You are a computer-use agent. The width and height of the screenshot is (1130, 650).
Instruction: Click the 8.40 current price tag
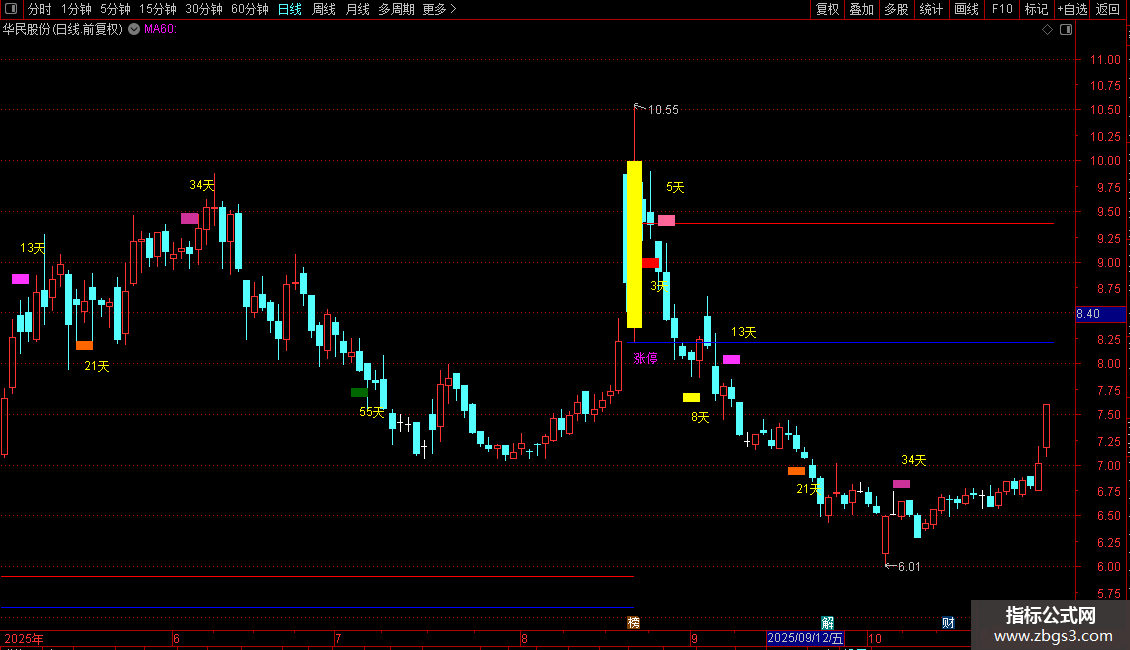coord(1100,314)
